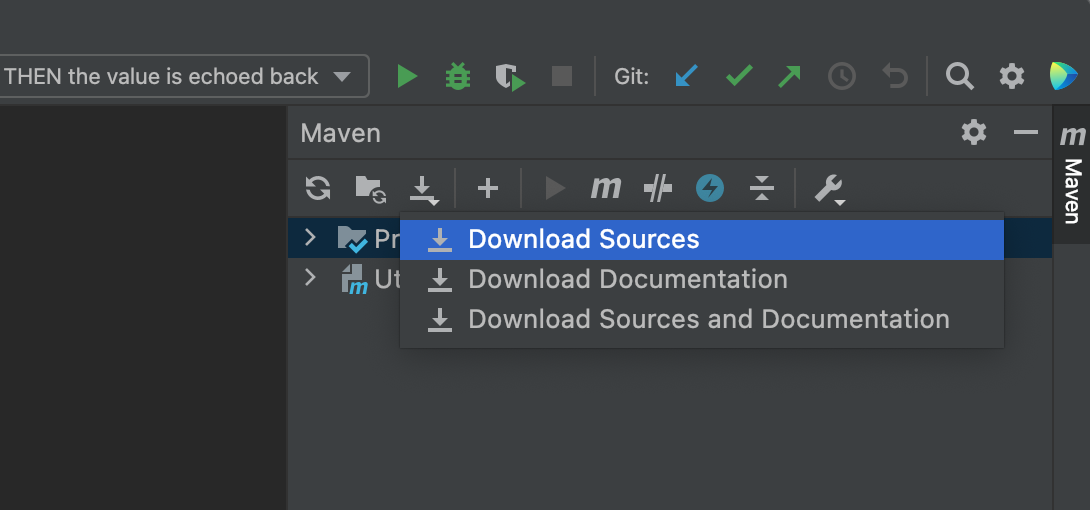This screenshot has width=1090, height=510.
Task: Toggle Maven offline mode lightning icon
Action: coord(710,188)
